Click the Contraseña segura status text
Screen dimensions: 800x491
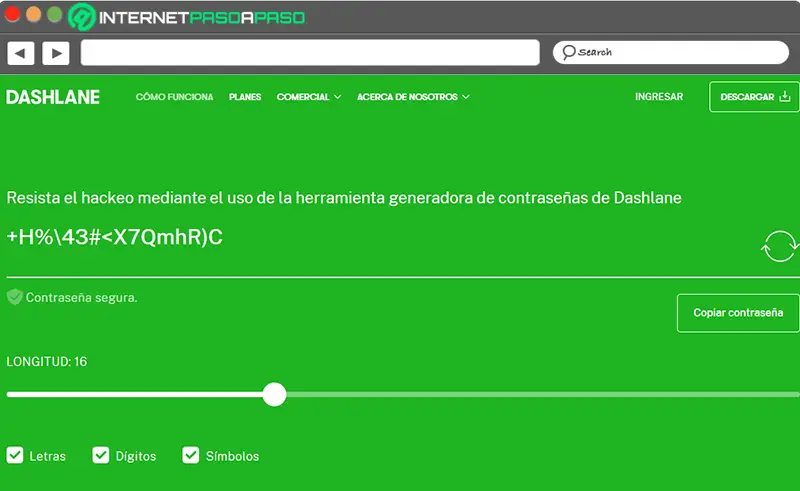82,298
